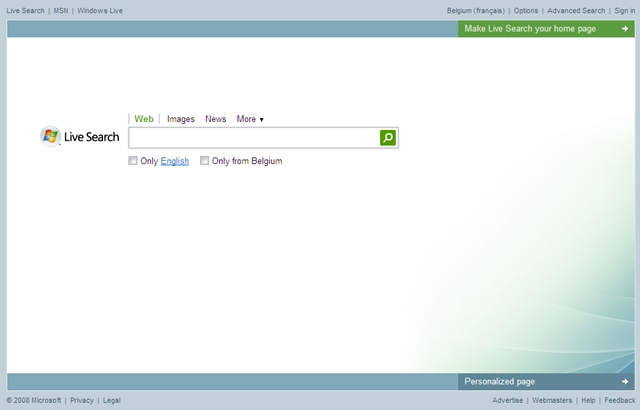Click arrow on Make Live Search home page banner
Viewport: 640px width, 410px height.
tap(624, 29)
